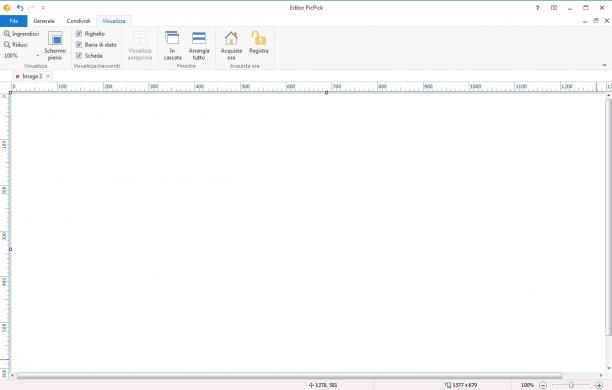Viewport: 612px width, 390px height.
Task: Toggle the Barra di stato checkbox
Action: point(79,45)
